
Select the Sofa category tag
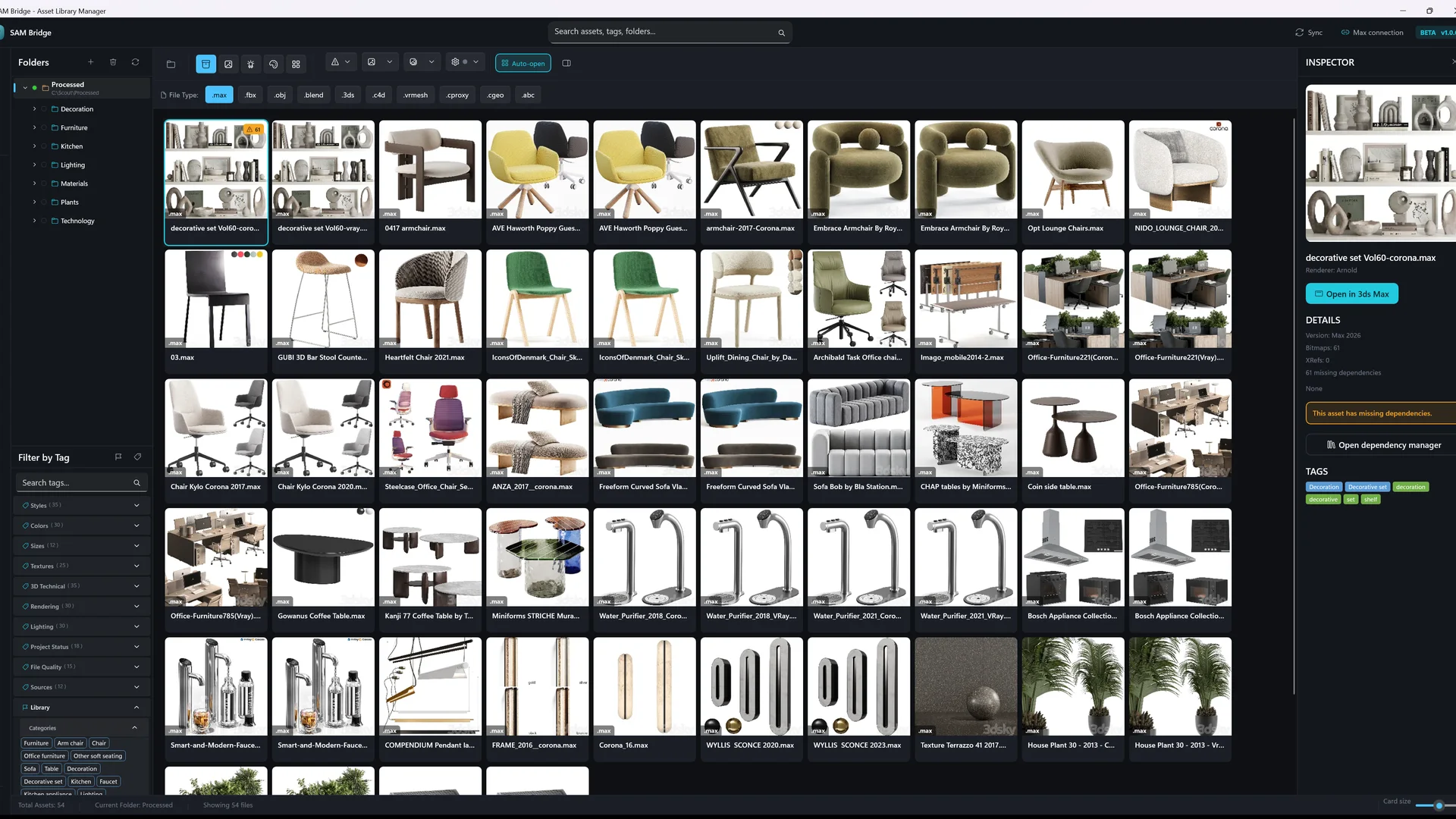(30, 769)
